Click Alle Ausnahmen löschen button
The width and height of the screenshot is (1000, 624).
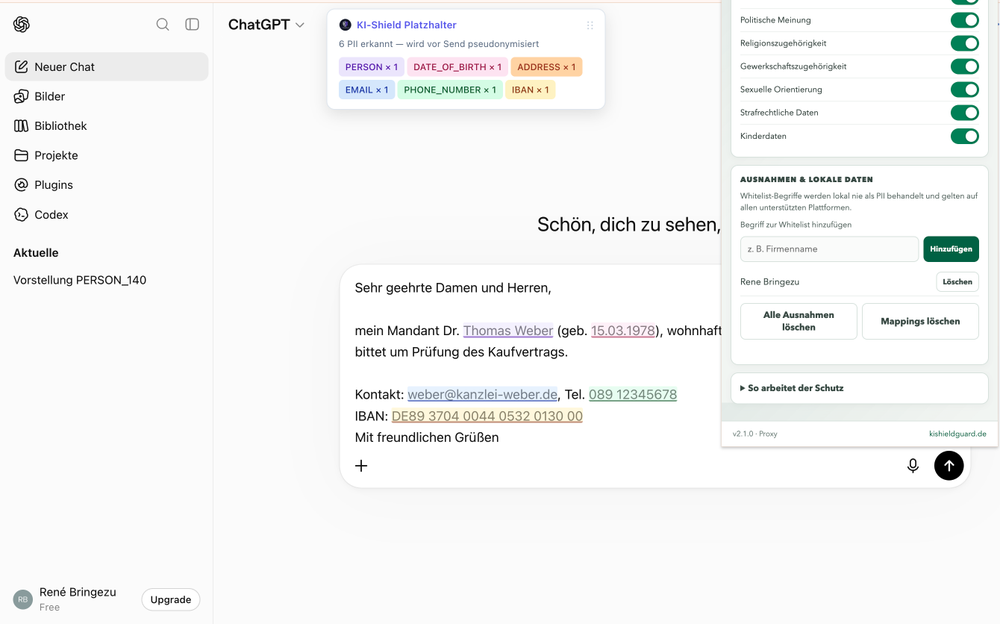click(x=798, y=321)
